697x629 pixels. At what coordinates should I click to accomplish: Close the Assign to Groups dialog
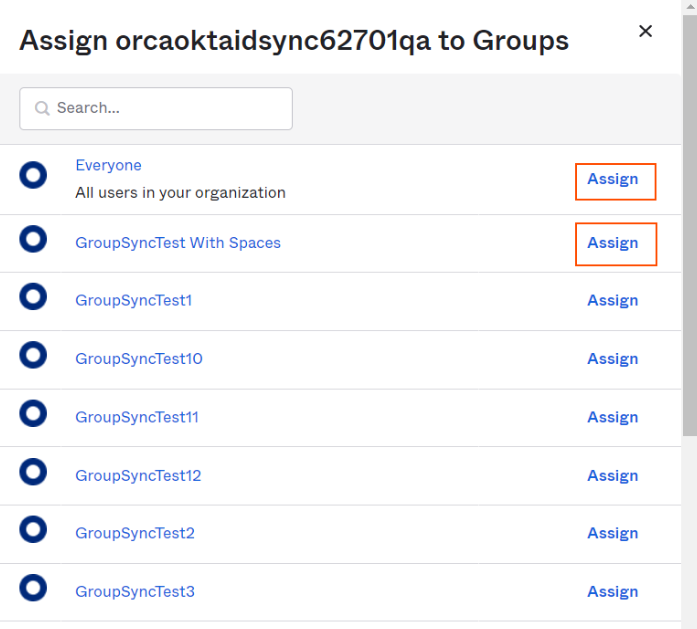pyautogui.click(x=645, y=31)
